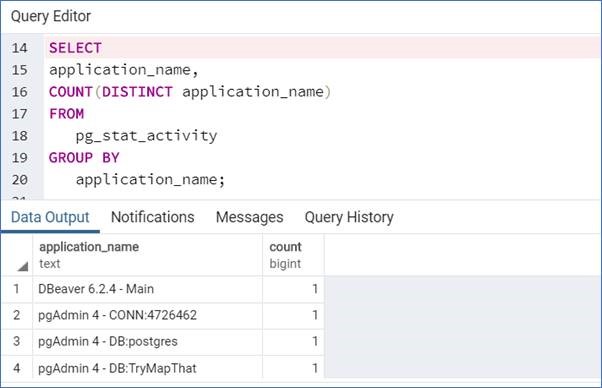Click the COUNT(DISTINCT application_name) line
Screen dimensions: 602x388
(x=190, y=92)
